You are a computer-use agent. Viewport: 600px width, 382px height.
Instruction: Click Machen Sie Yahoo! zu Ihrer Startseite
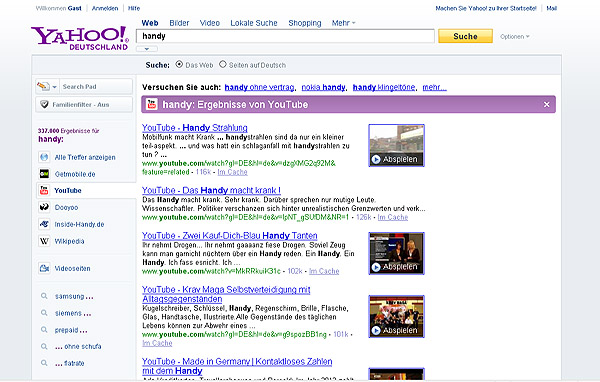486,8
